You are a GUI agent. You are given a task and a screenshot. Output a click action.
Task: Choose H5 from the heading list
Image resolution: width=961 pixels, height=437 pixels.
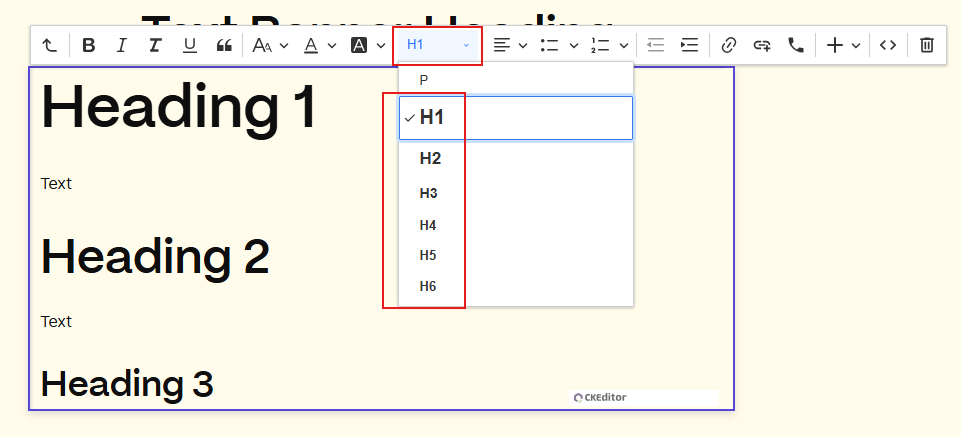[x=515, y=256]
